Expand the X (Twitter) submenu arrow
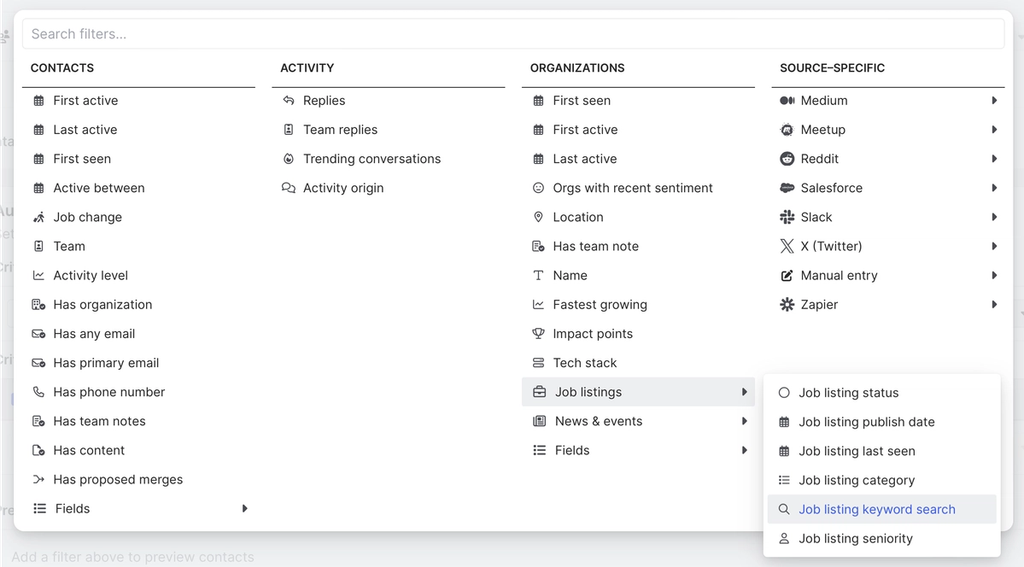Viewport: 1024px width, 567px height. coord(994,246)
